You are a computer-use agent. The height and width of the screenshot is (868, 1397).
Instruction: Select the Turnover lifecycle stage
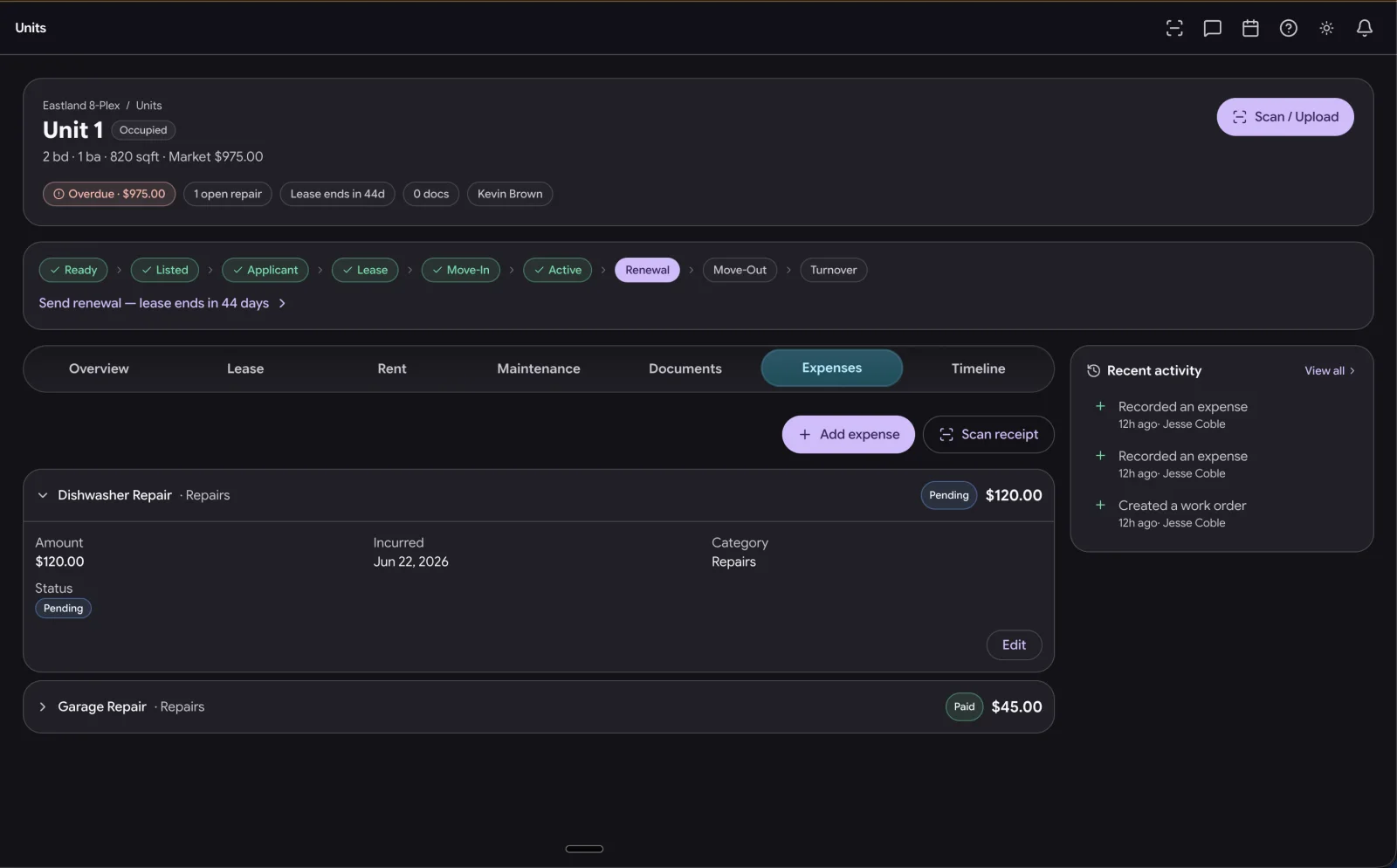click(x=833, y=270)
